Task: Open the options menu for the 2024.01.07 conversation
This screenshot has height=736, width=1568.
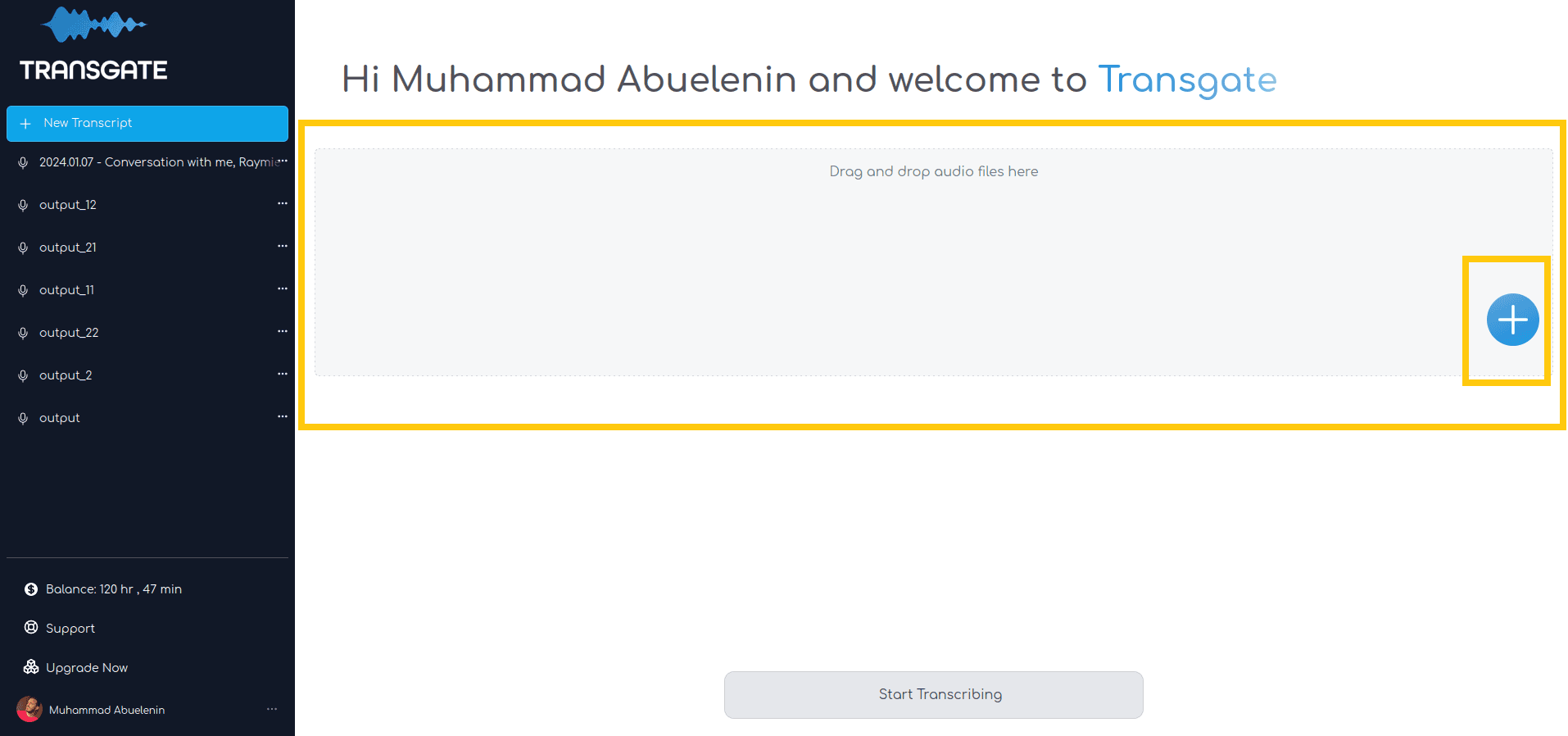Action: pos(283,161)
